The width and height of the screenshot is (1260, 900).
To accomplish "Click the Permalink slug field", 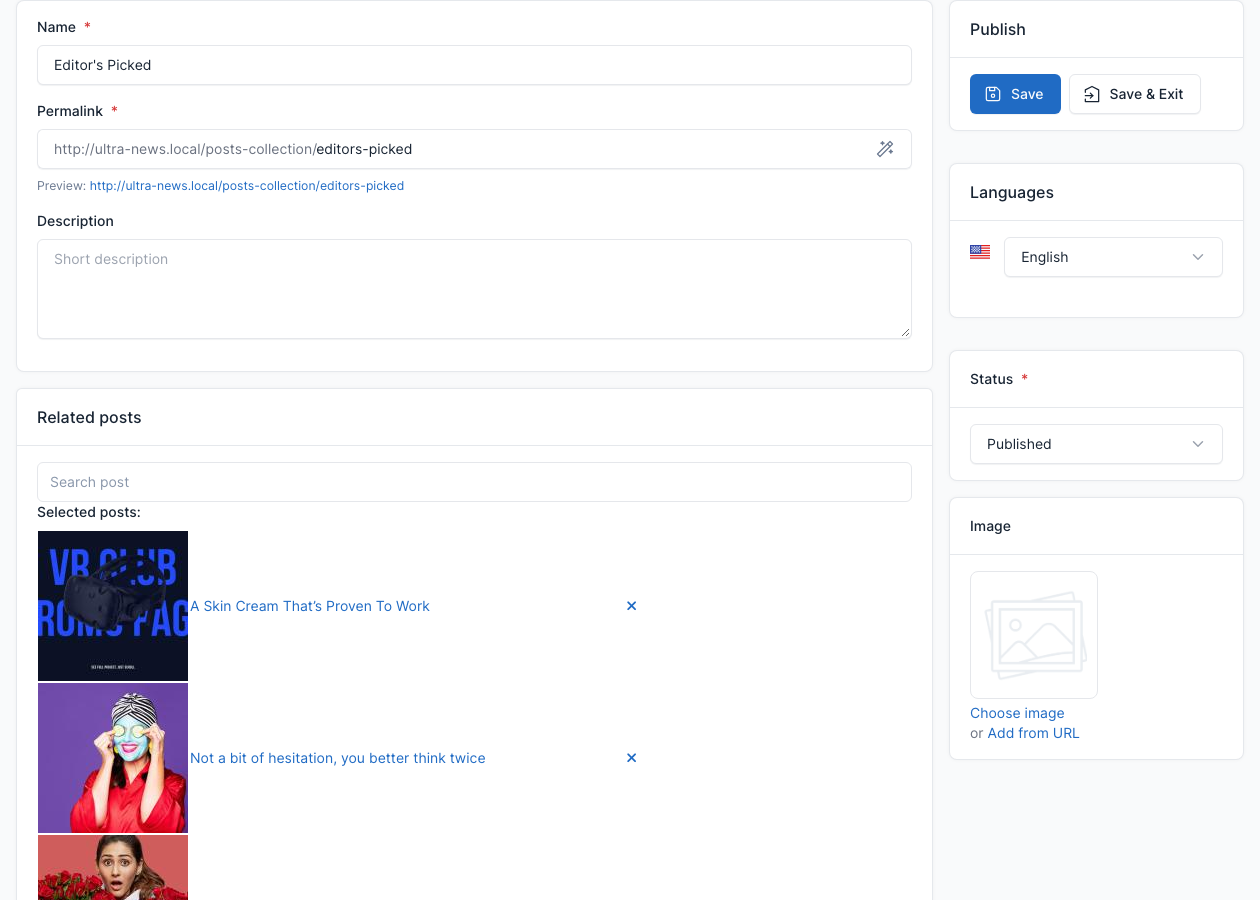I will tap(474, 149).
